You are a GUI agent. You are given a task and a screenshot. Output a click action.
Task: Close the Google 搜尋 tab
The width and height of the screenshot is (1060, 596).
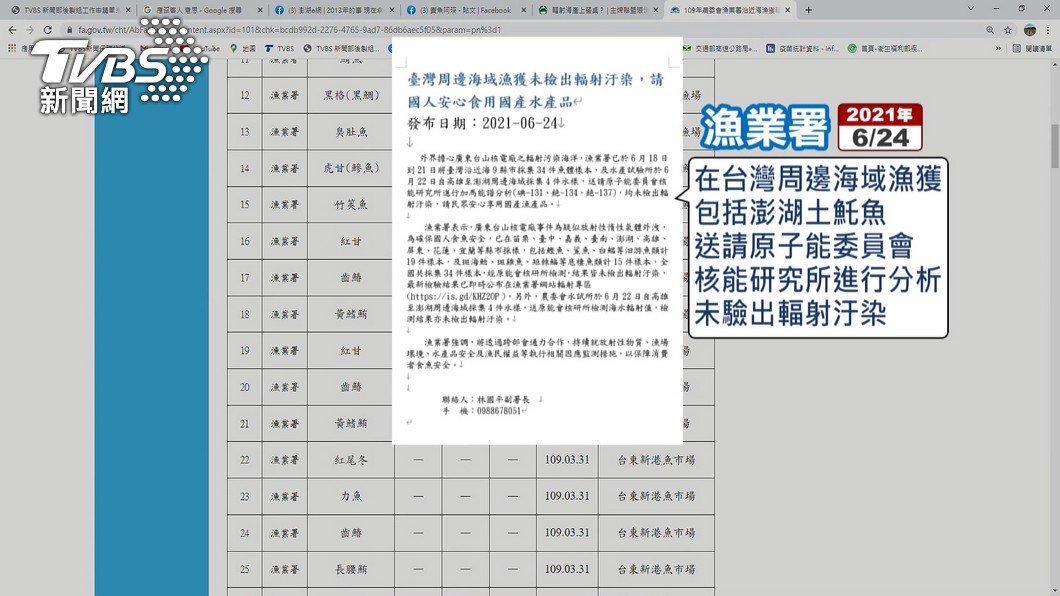(260, 10)
